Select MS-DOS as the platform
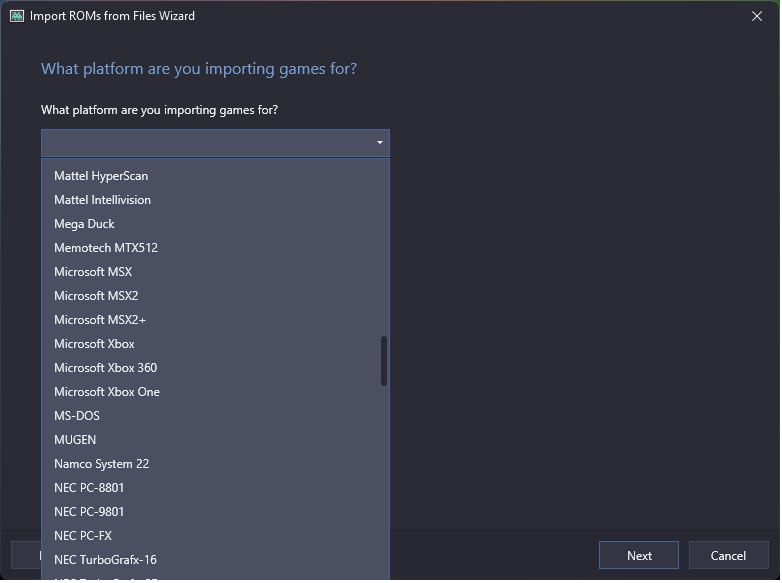The image size is (782, 583). pyautogui.click(x=215, y=416)
